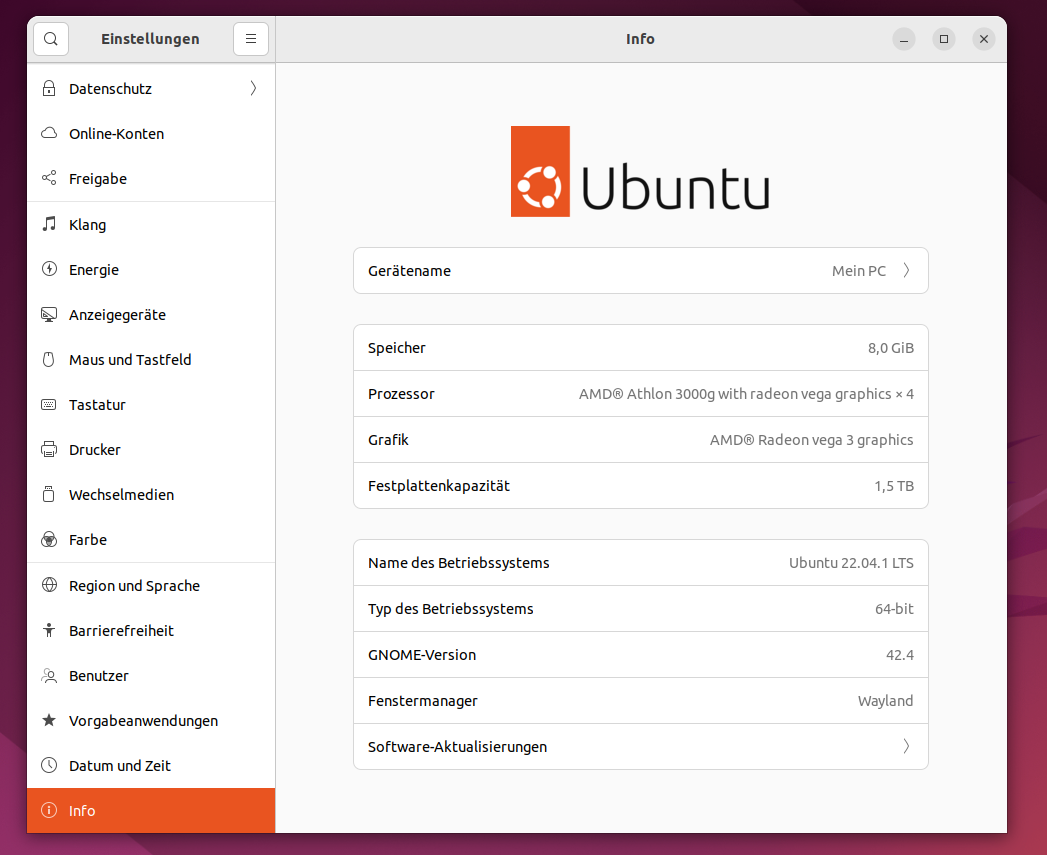Click the Speicher value 8,0 GiB

click(891, 348)
